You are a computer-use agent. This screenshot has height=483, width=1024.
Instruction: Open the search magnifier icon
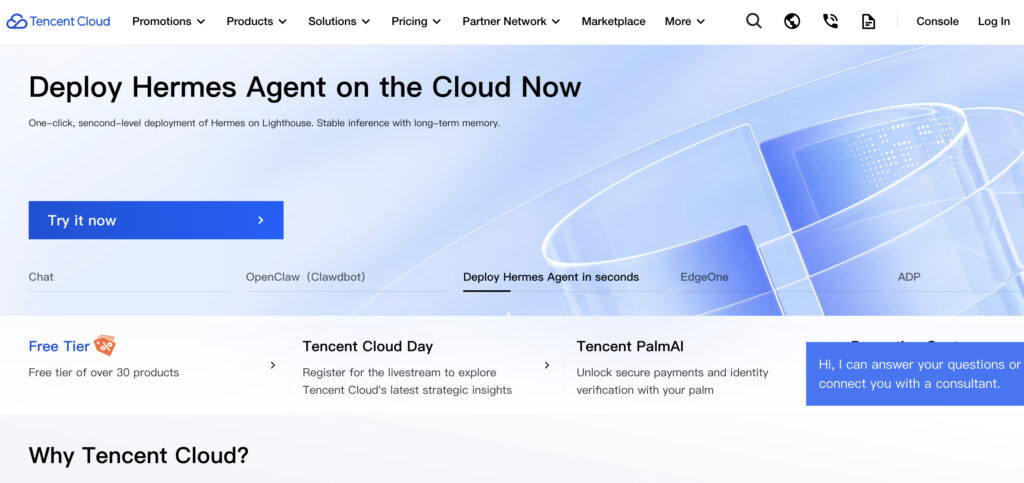point(754,22)
